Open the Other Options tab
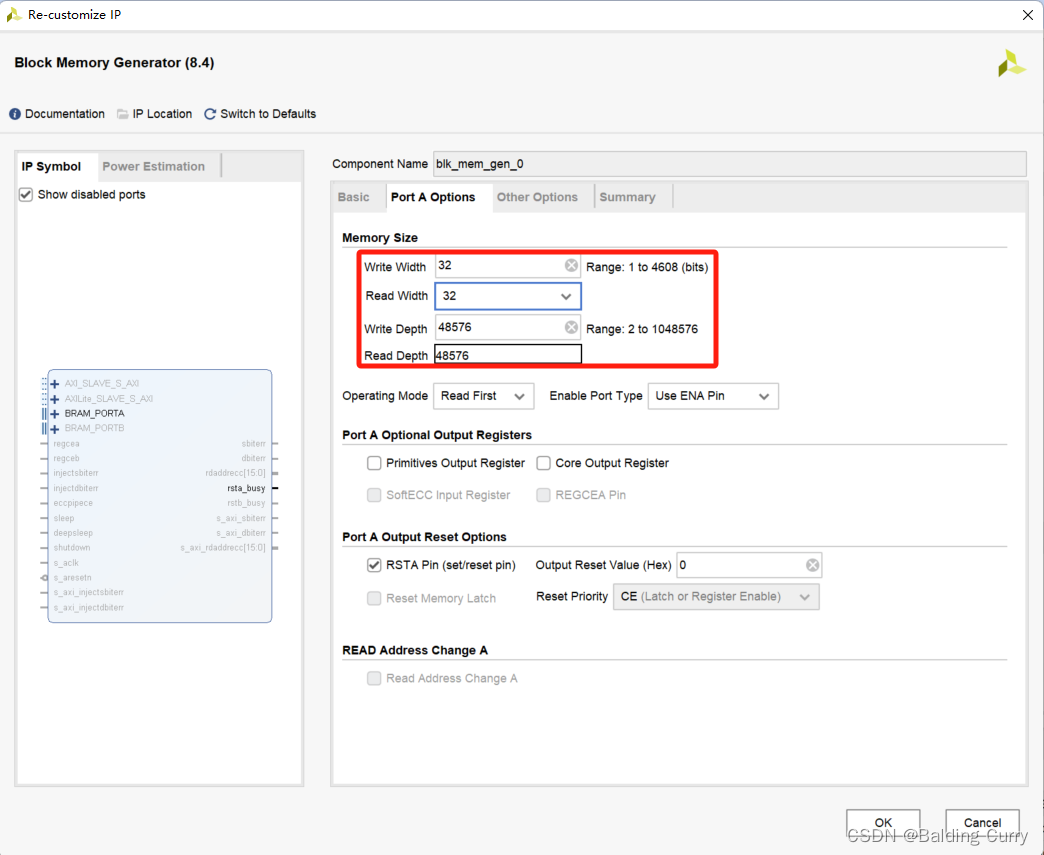The image size is (1044, 855). [540, 197]
